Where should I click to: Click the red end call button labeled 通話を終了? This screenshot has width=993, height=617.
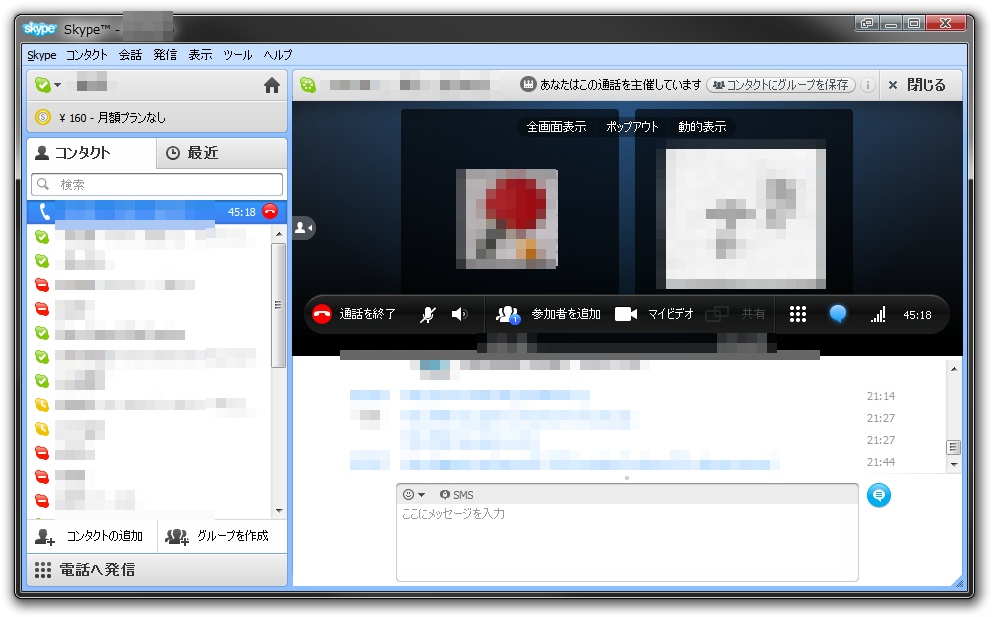point(353,314)
